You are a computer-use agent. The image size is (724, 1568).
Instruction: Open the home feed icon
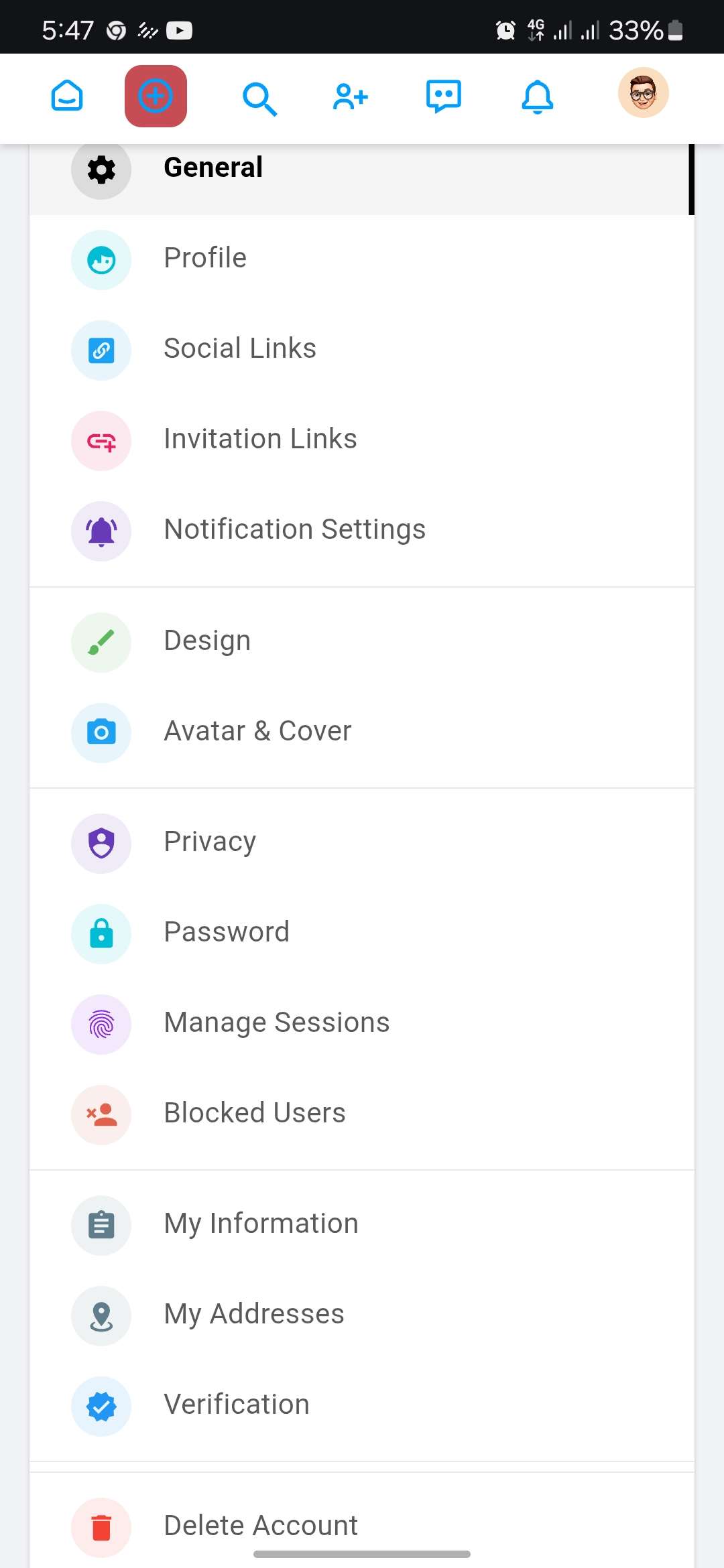tap(67, 96)
